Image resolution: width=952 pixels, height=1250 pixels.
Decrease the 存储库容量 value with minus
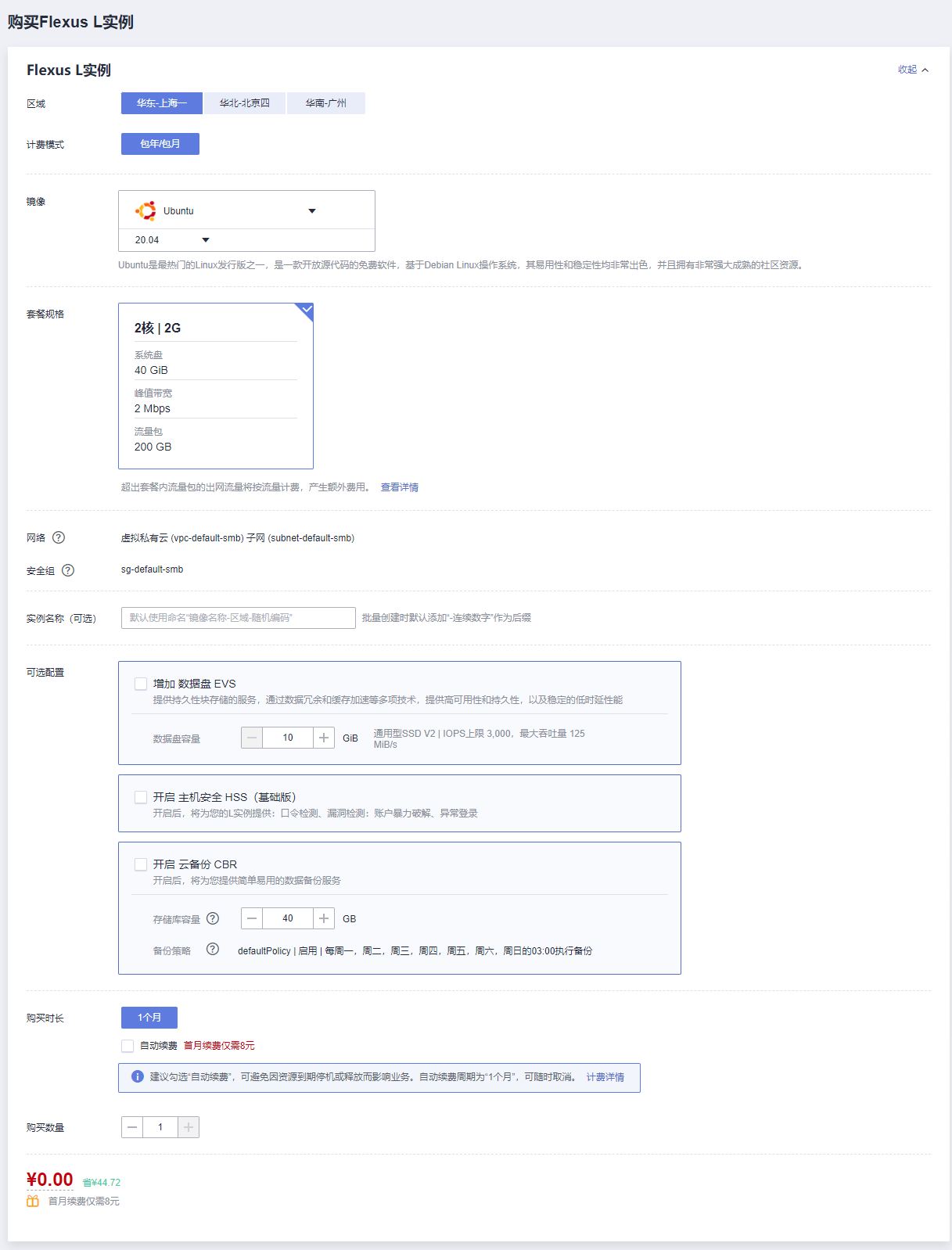[x=252, y=918]
